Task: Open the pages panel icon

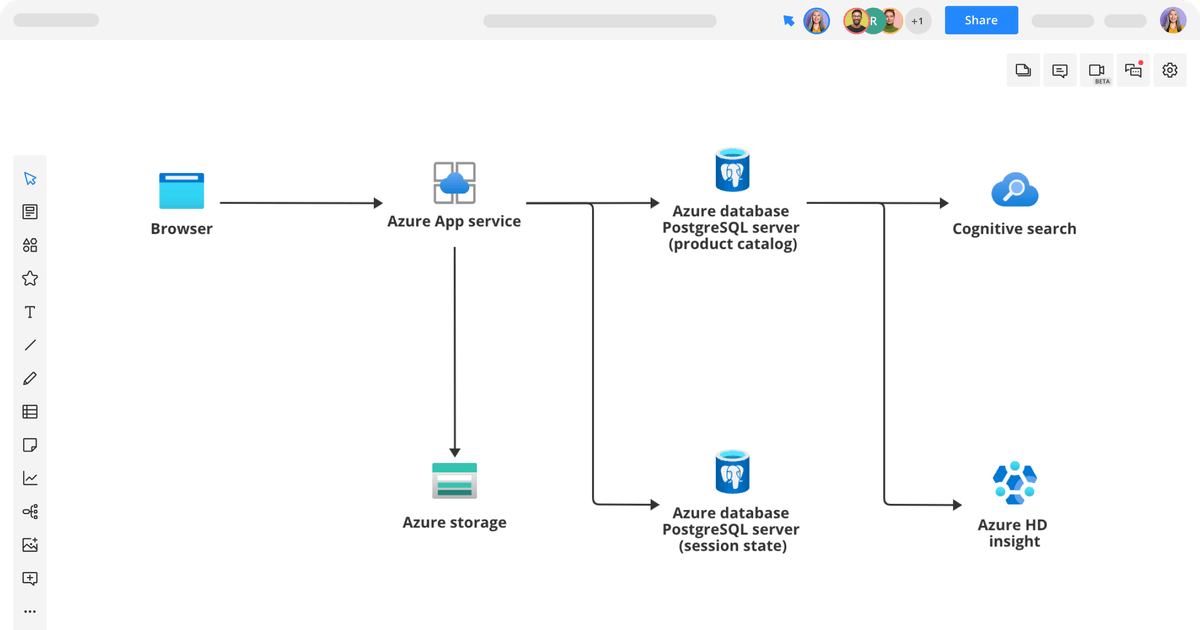Action: coord(1023,70)
